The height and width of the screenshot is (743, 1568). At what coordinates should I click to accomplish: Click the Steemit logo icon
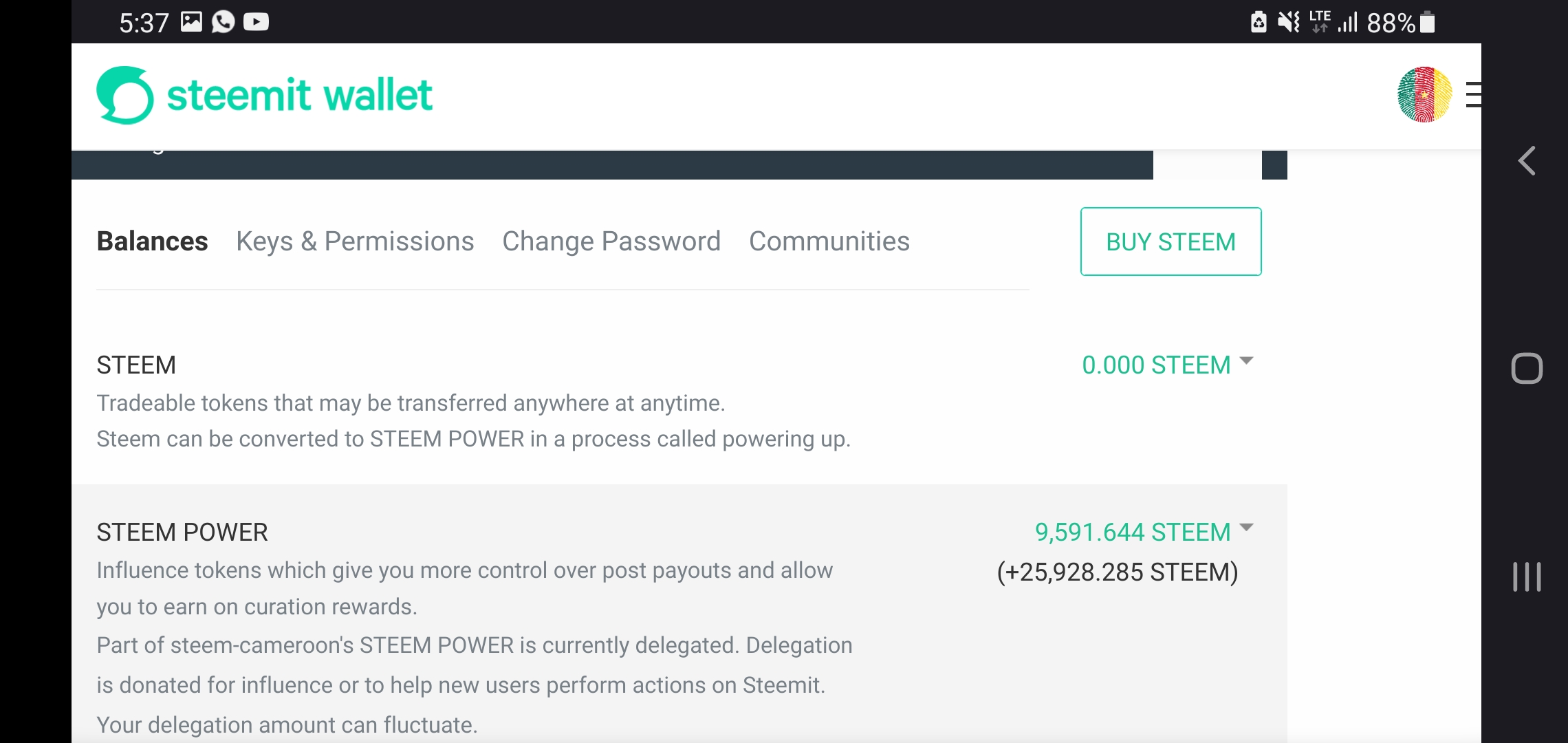pyautogui.click(x=125, y=95)
